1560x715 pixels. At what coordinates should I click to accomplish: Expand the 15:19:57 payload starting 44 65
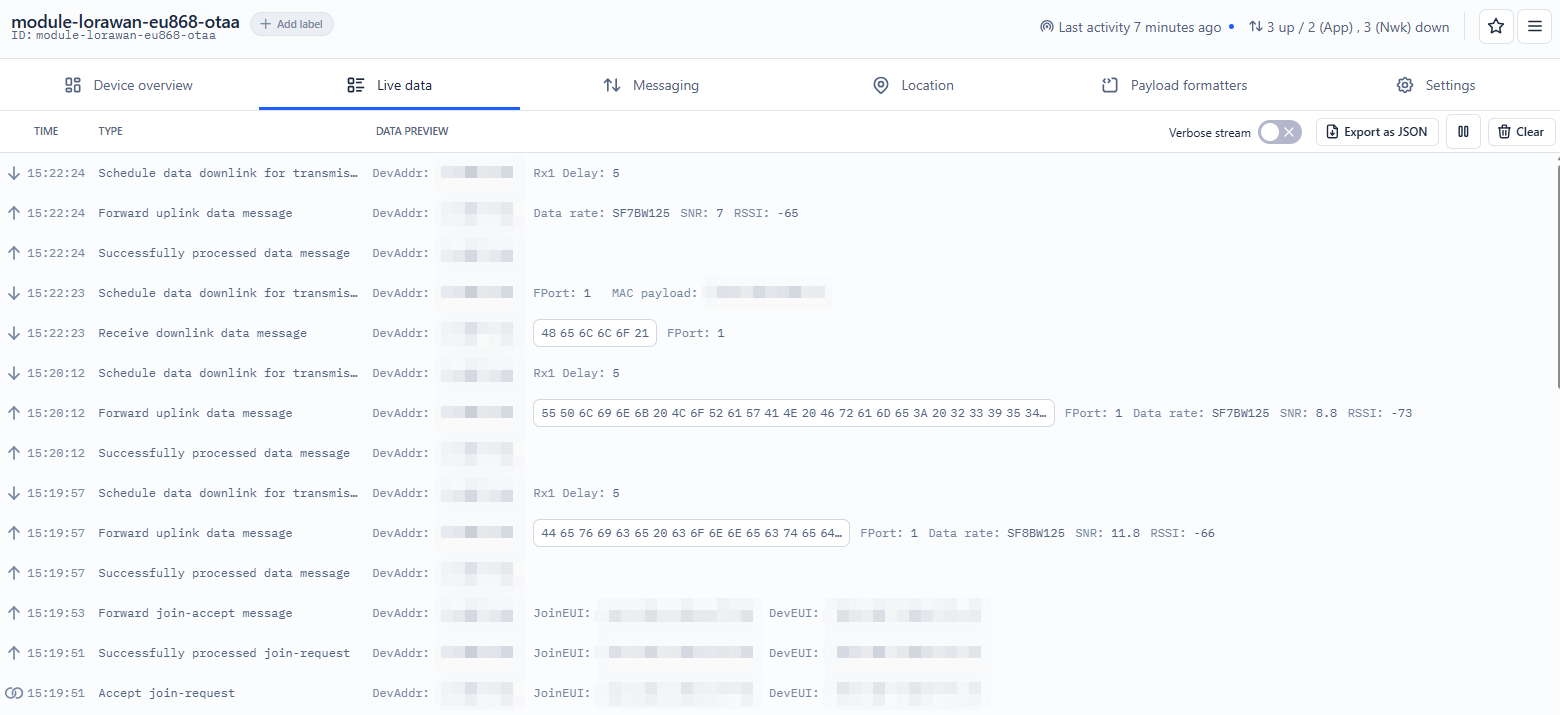691,533
